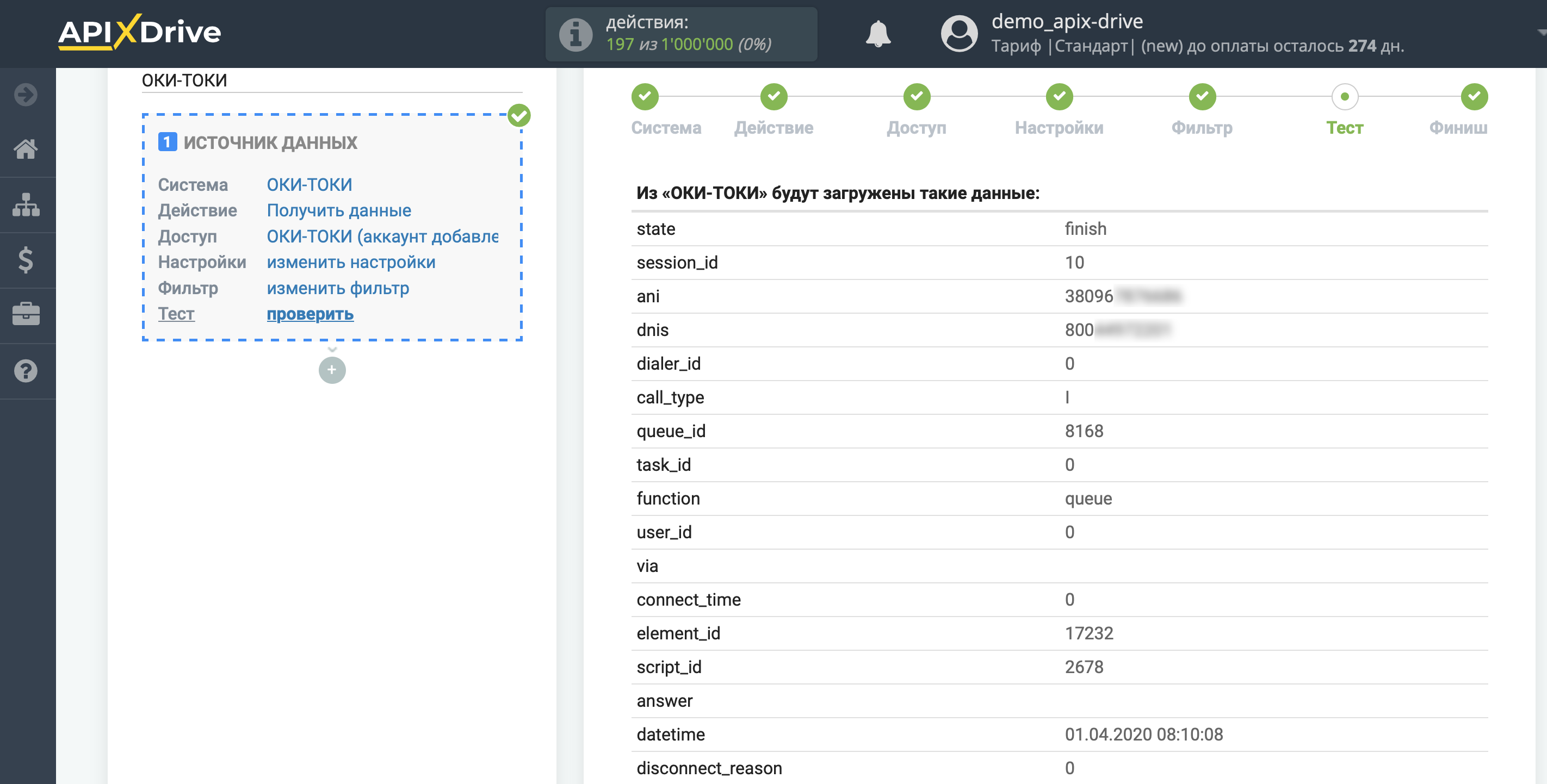Viewport: 1547px width, 784px height.
Task: Click the dnis field name
Action: (652, 329)
